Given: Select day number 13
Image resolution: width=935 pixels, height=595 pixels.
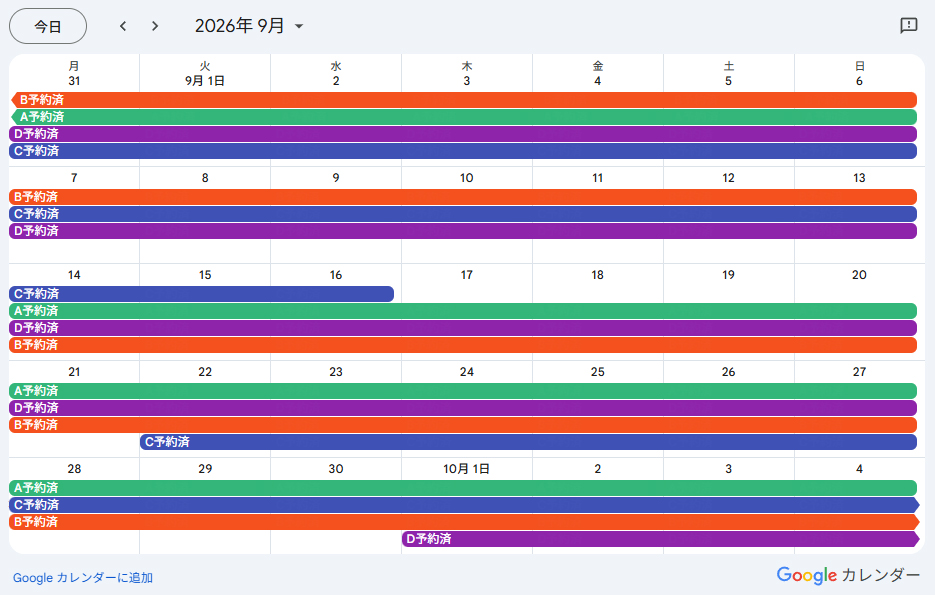Looking at the screenshot, I should (859, 178).
